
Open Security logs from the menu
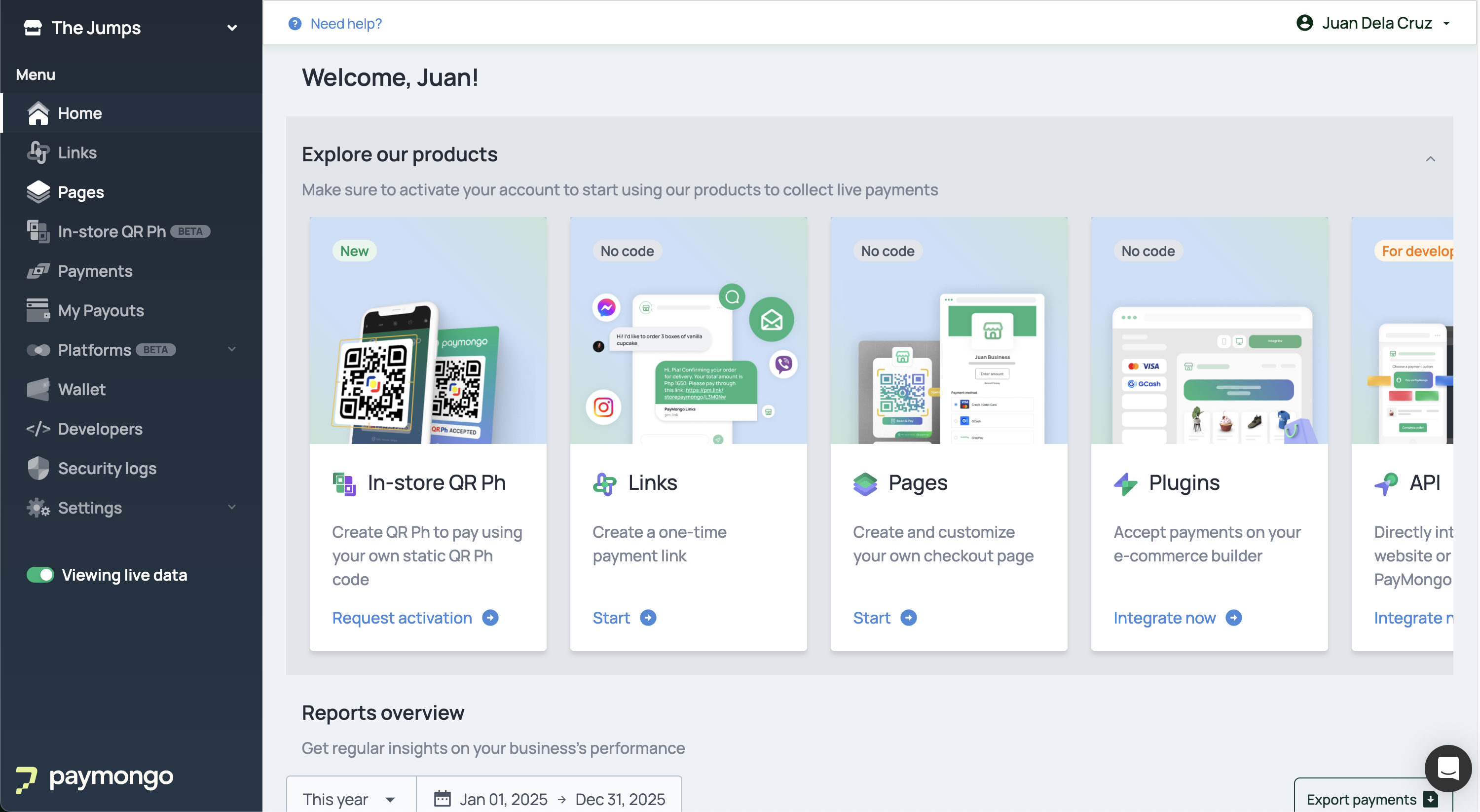pos(132,468)
